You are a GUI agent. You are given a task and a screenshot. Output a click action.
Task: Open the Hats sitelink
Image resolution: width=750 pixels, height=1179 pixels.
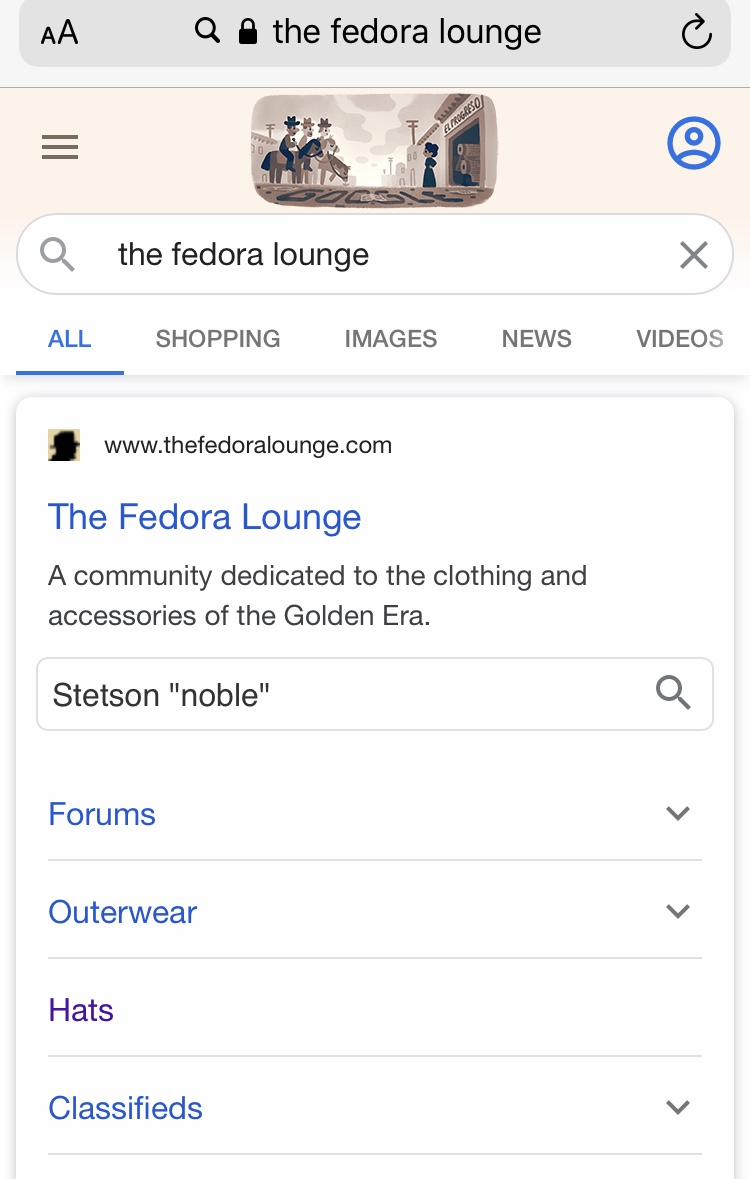click(x=80, y=1010)
